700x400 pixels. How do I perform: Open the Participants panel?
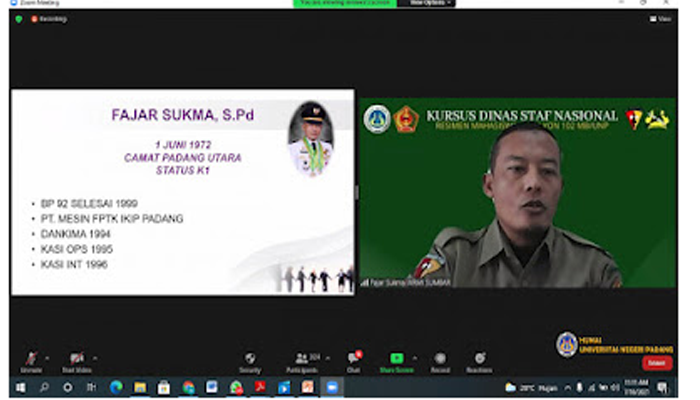point(301,359)
